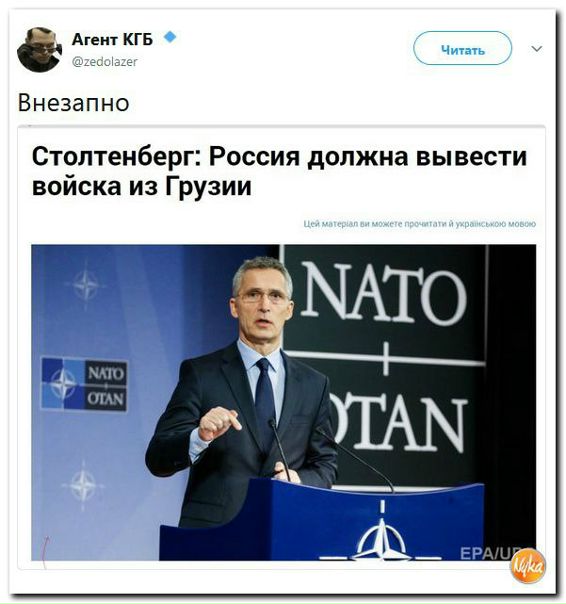Click the speaker's pointing hand
This screenshot has width=566, height=604.
[x=219, y=423]
